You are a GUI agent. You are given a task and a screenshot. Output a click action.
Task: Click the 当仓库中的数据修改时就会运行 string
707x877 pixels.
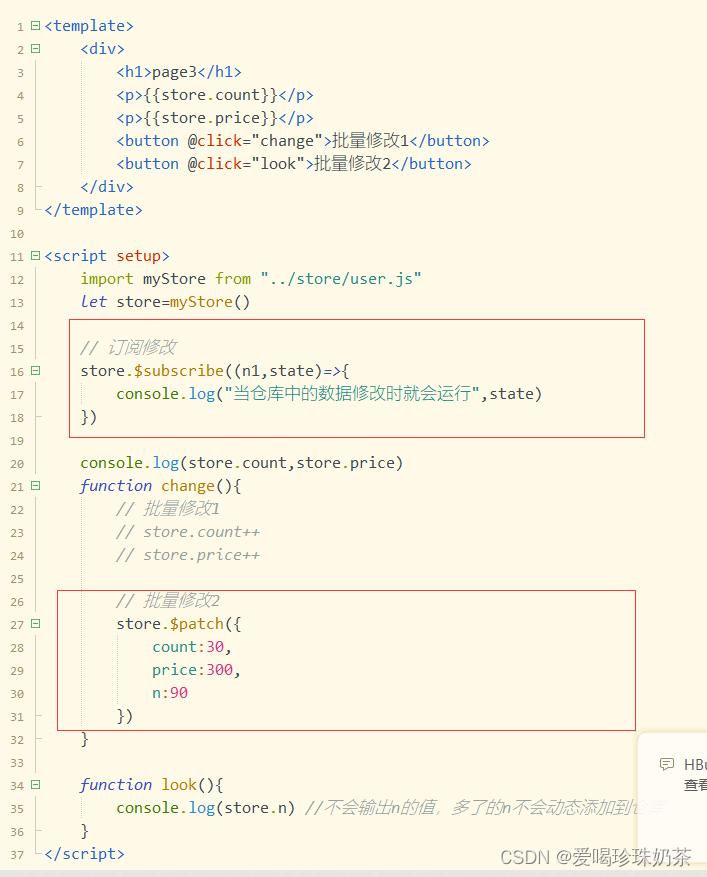(352, 394)
